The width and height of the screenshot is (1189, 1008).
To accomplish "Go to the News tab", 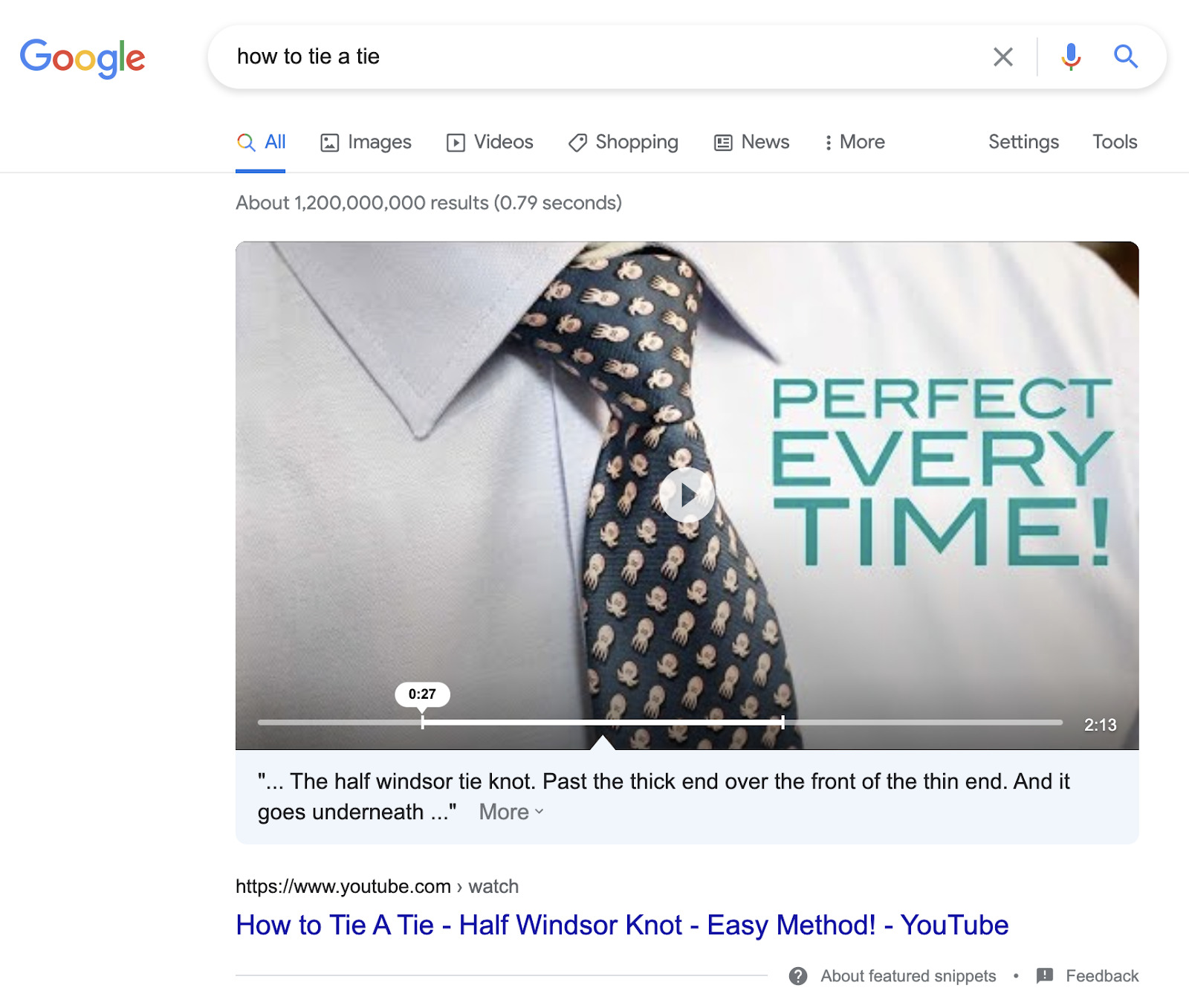I will click(x=752, y=142).
